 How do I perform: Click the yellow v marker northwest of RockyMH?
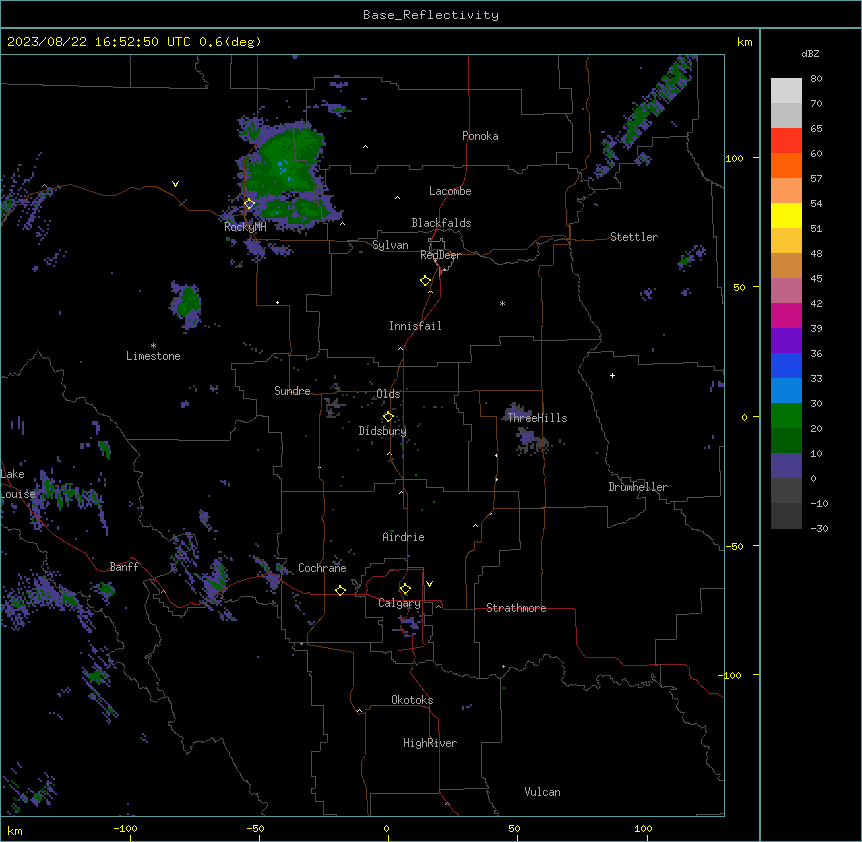coord(175,184)
